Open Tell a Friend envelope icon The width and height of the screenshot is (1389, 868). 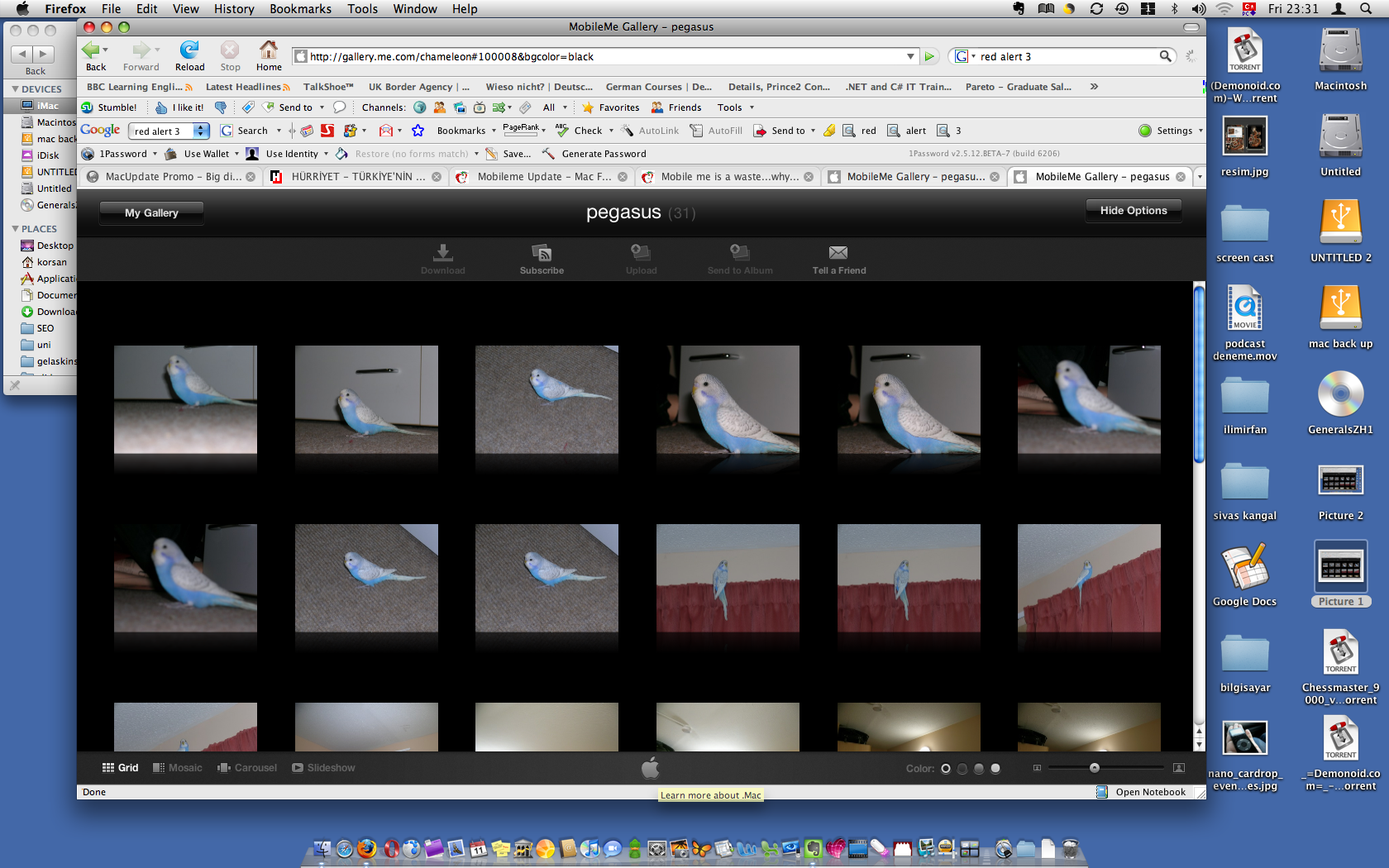(838, 252)
